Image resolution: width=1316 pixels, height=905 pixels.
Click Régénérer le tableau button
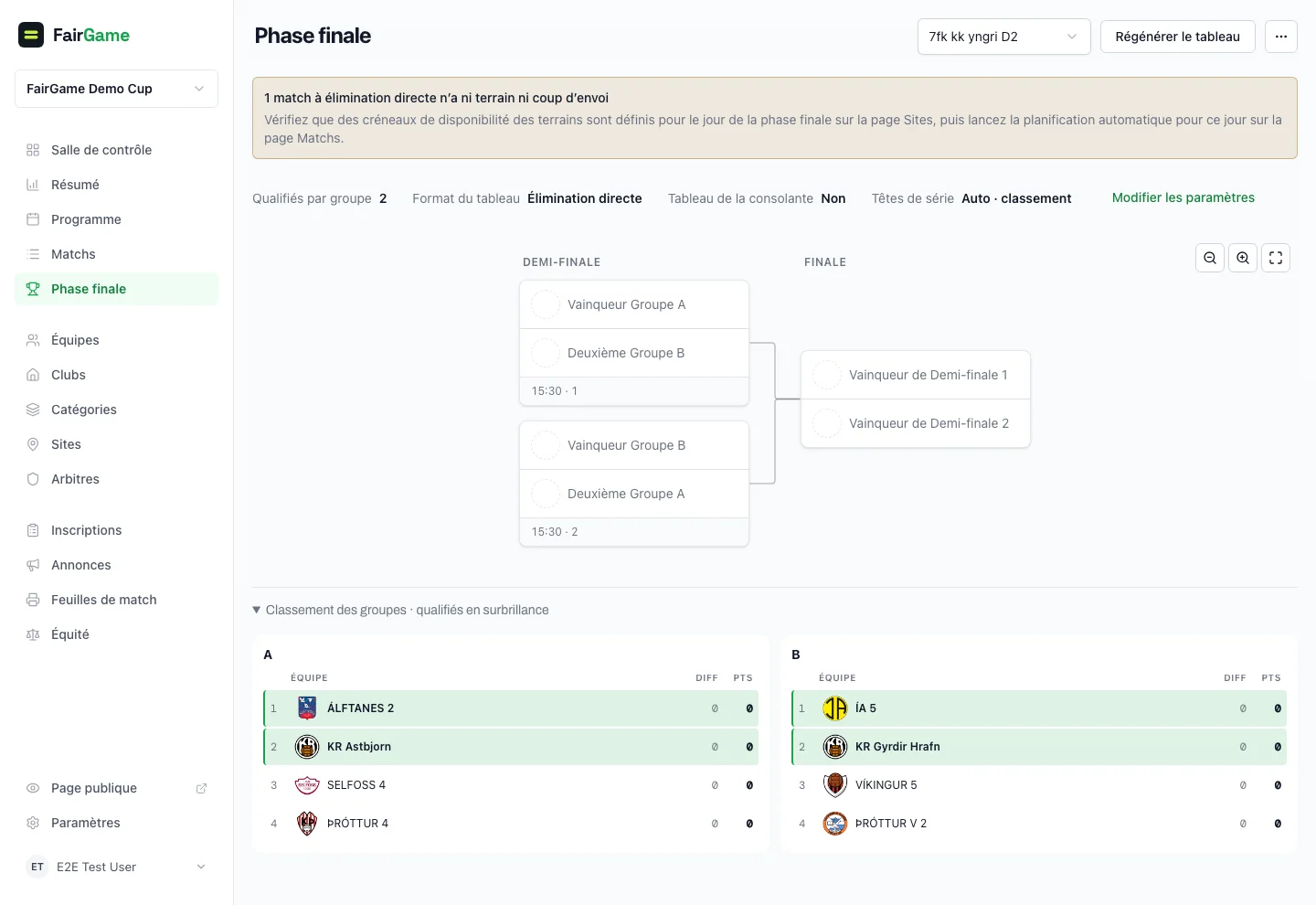pos(1177,37)
